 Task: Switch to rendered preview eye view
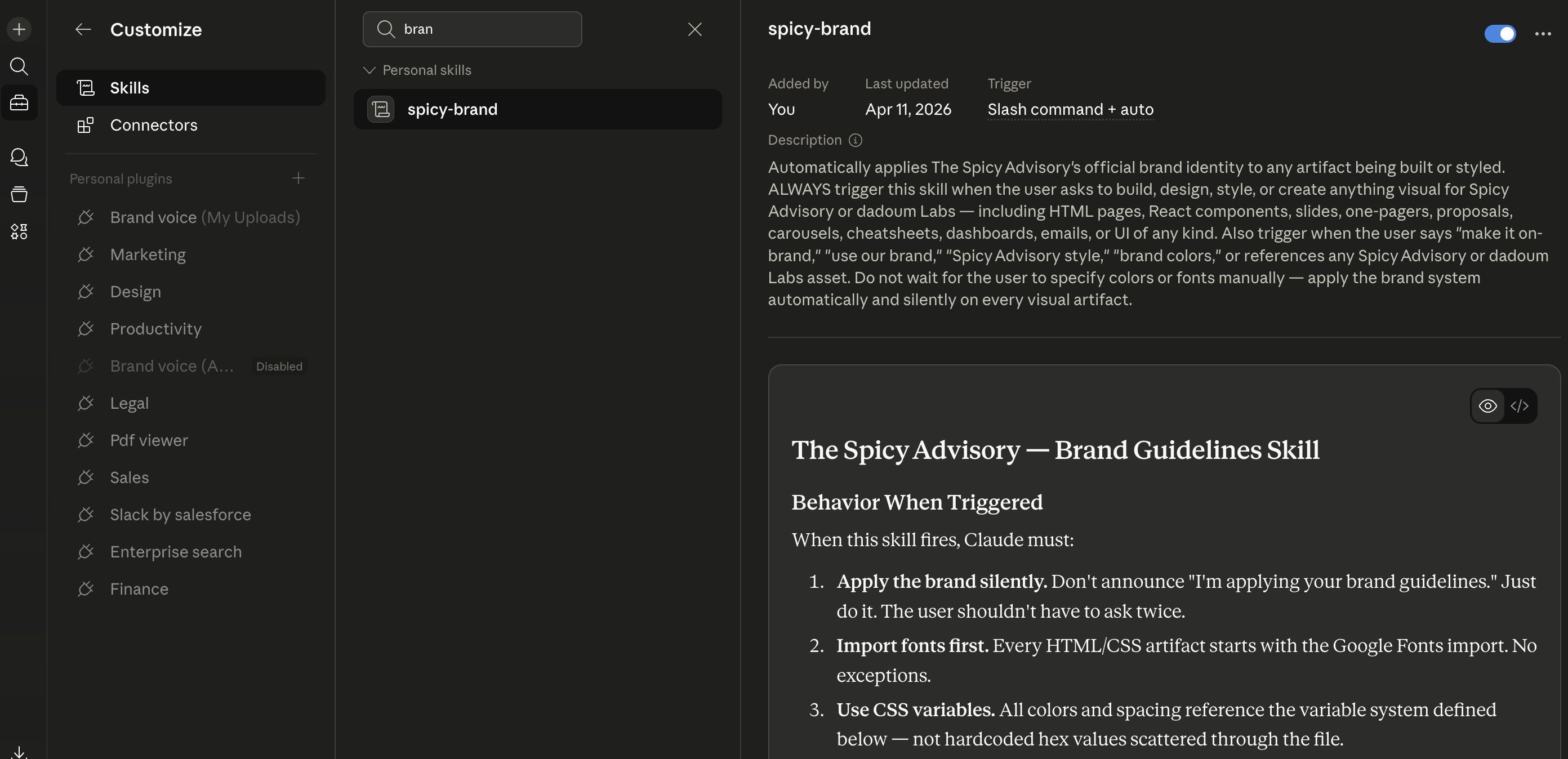point(1487,406)
